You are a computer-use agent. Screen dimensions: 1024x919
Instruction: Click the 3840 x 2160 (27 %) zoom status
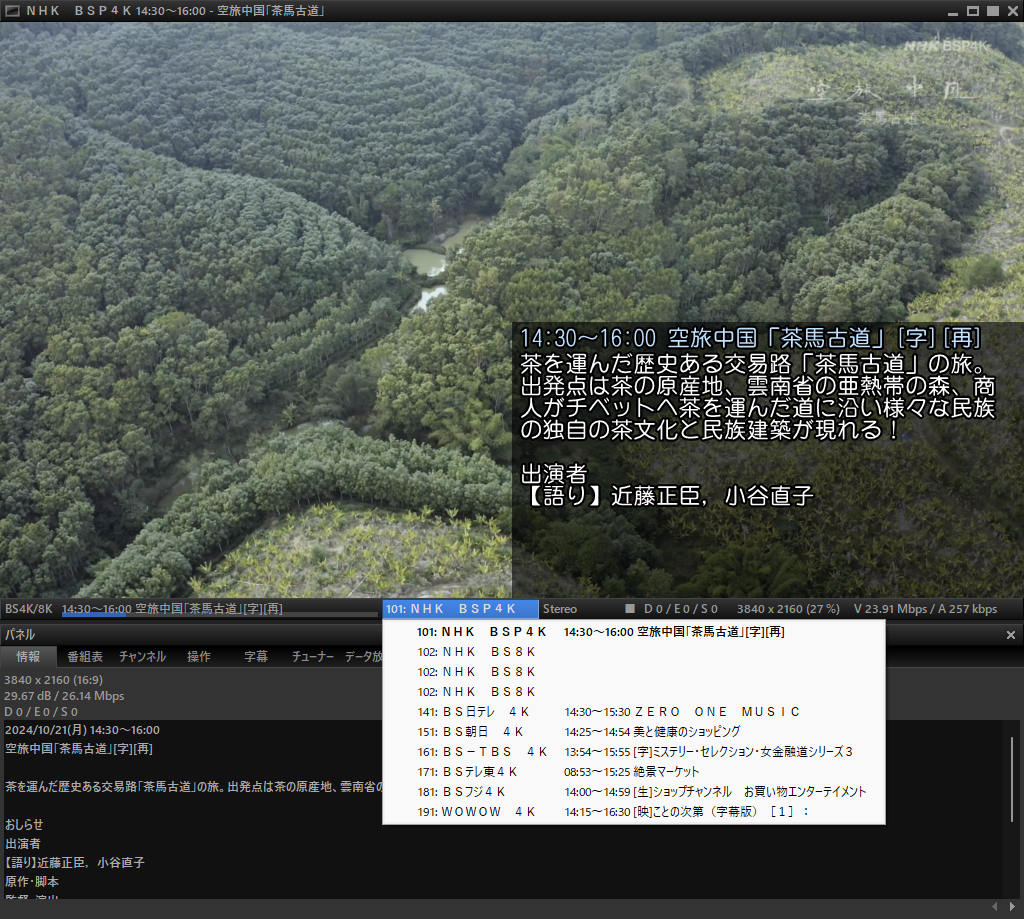[x=788, y=609]
